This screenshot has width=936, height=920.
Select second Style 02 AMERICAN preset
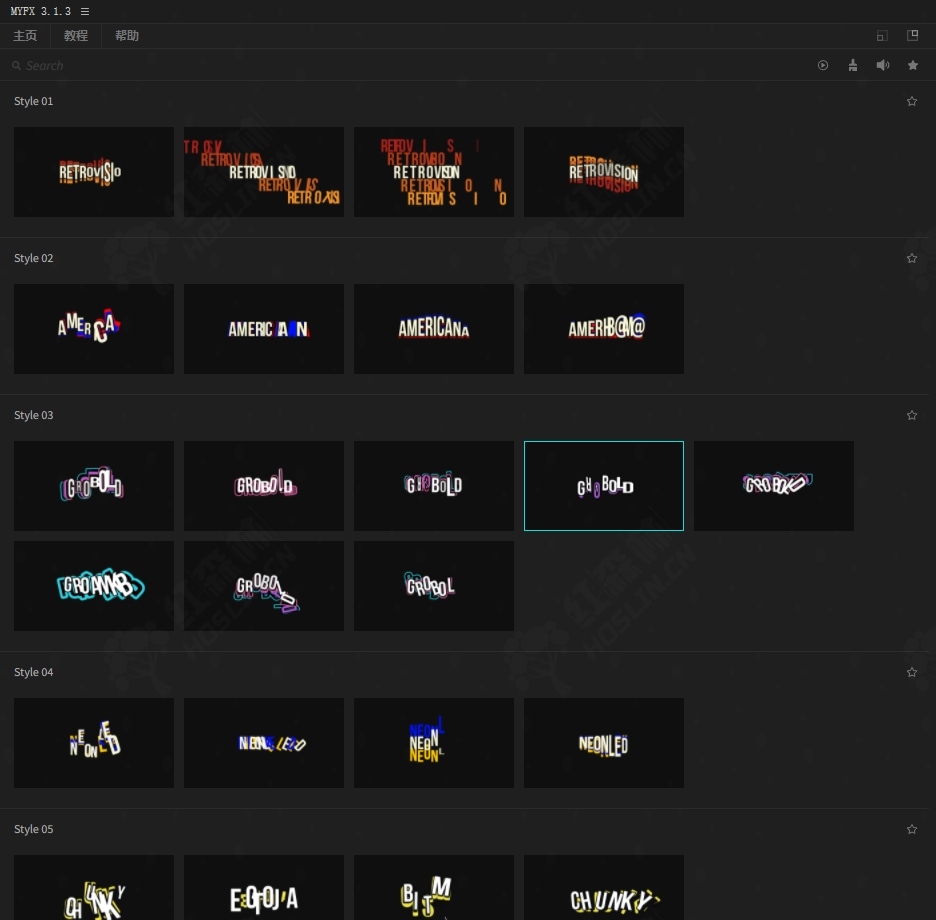(264, 329)
